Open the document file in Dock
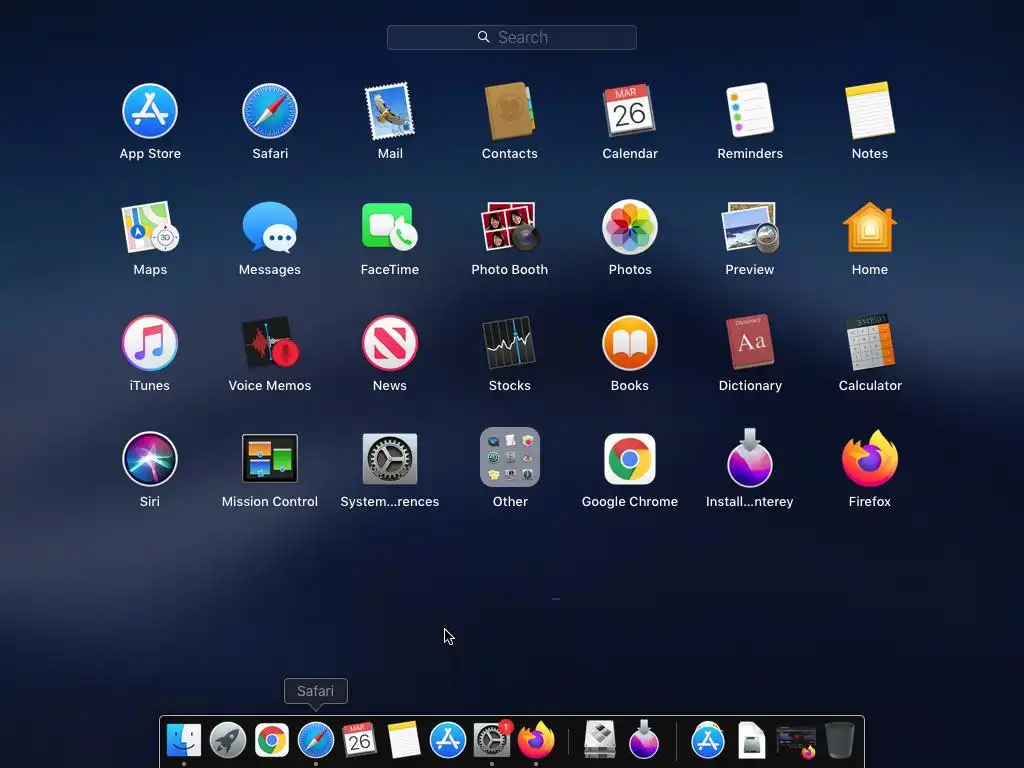Screen dimensions: 1024x768 [x=751, y=740]
